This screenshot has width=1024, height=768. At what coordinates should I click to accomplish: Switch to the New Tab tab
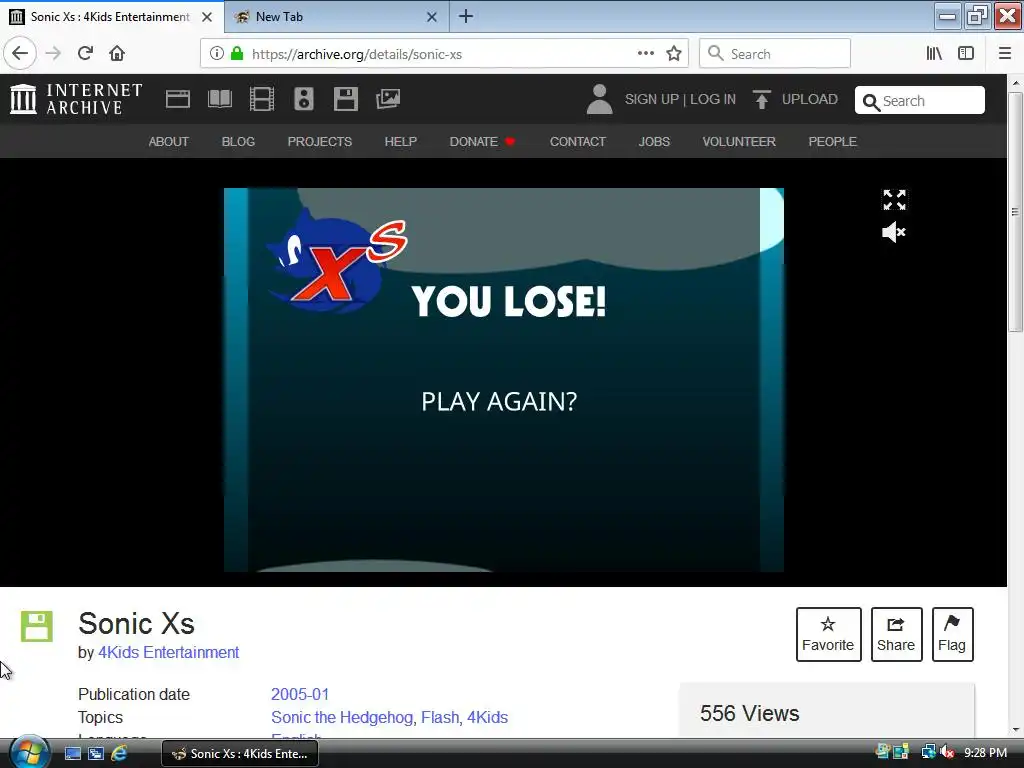coord(337,17)
